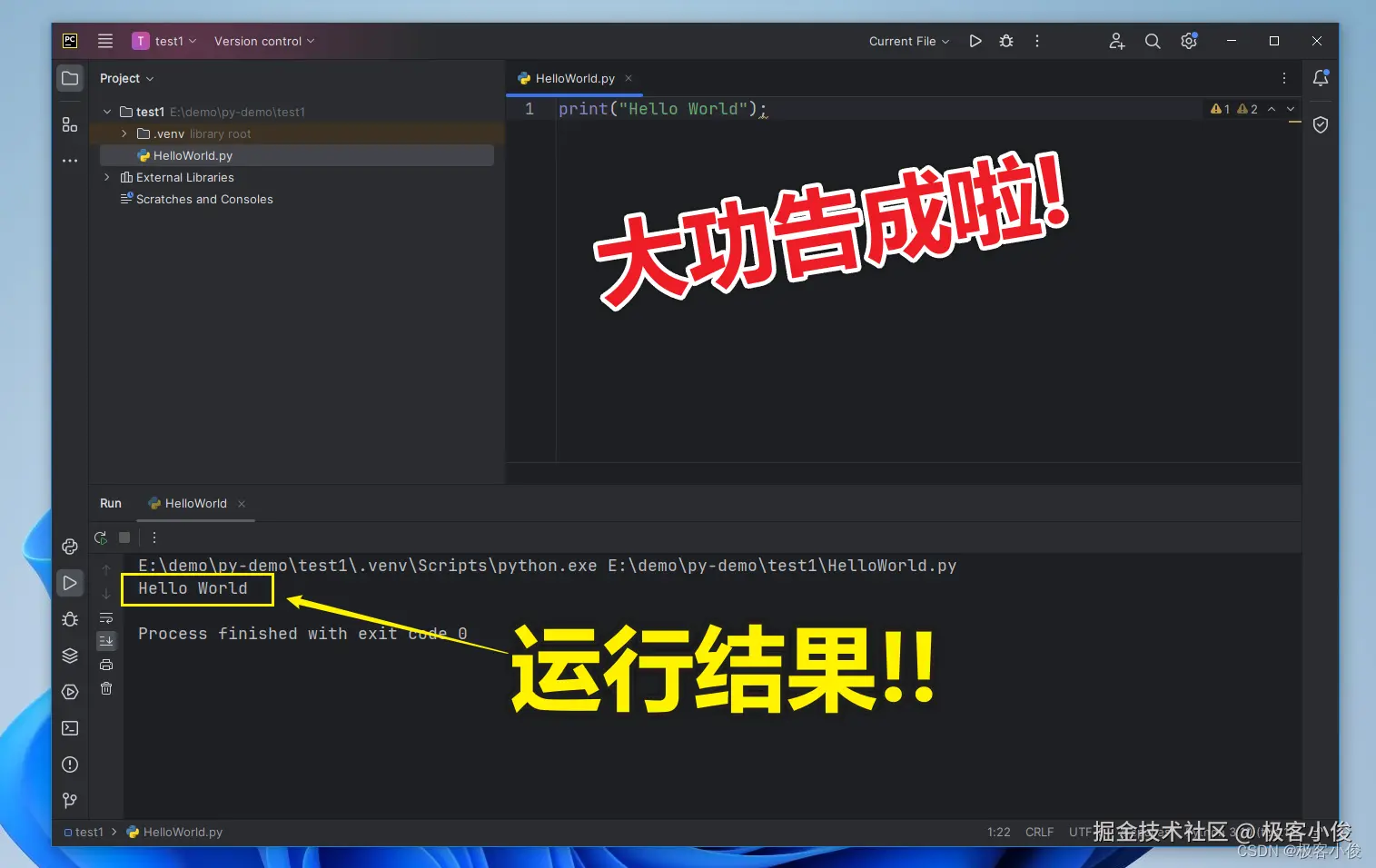Expand External Libraries node

click(107, 177)
